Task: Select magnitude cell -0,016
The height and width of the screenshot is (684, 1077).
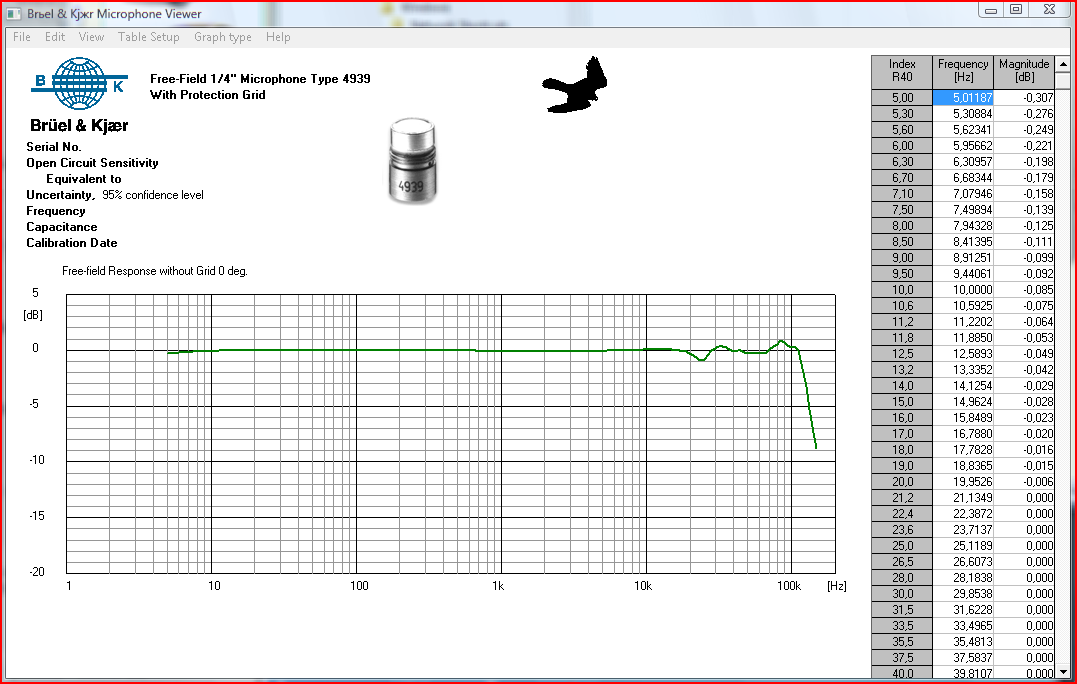Action: tap(1024, 449)
